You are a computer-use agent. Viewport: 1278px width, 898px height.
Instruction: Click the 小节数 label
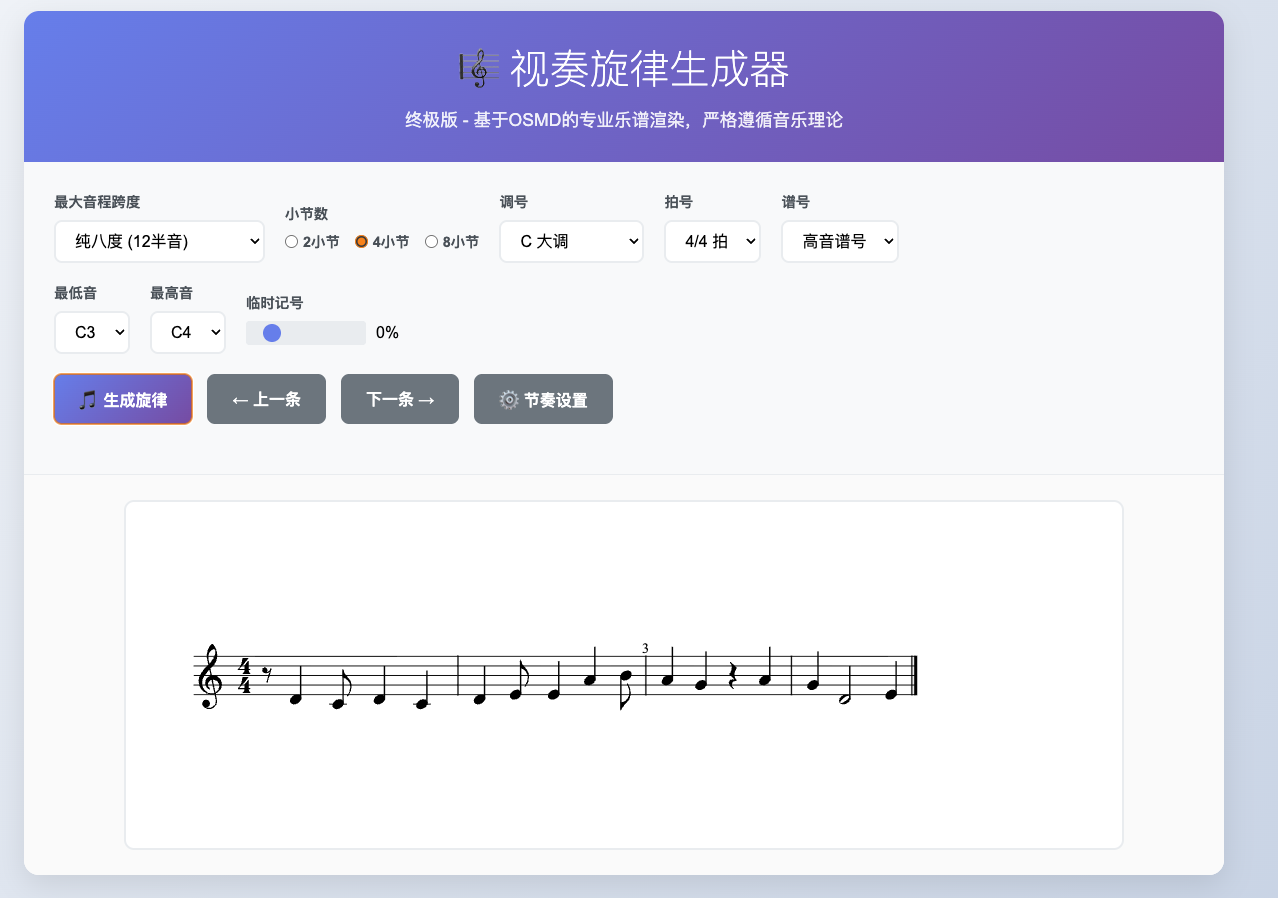coord(306,214)
